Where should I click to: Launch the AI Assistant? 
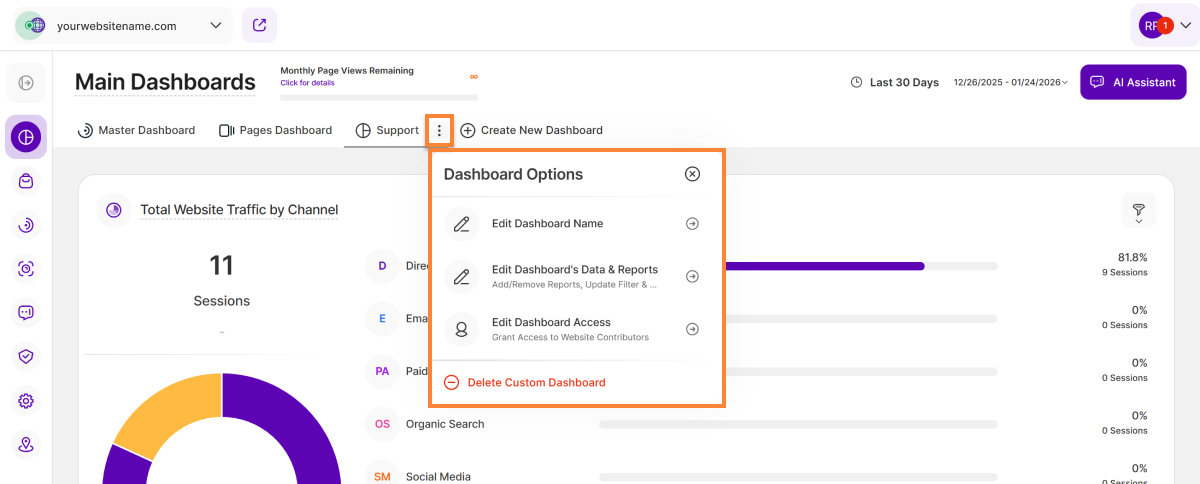(x=1133, y=82)
